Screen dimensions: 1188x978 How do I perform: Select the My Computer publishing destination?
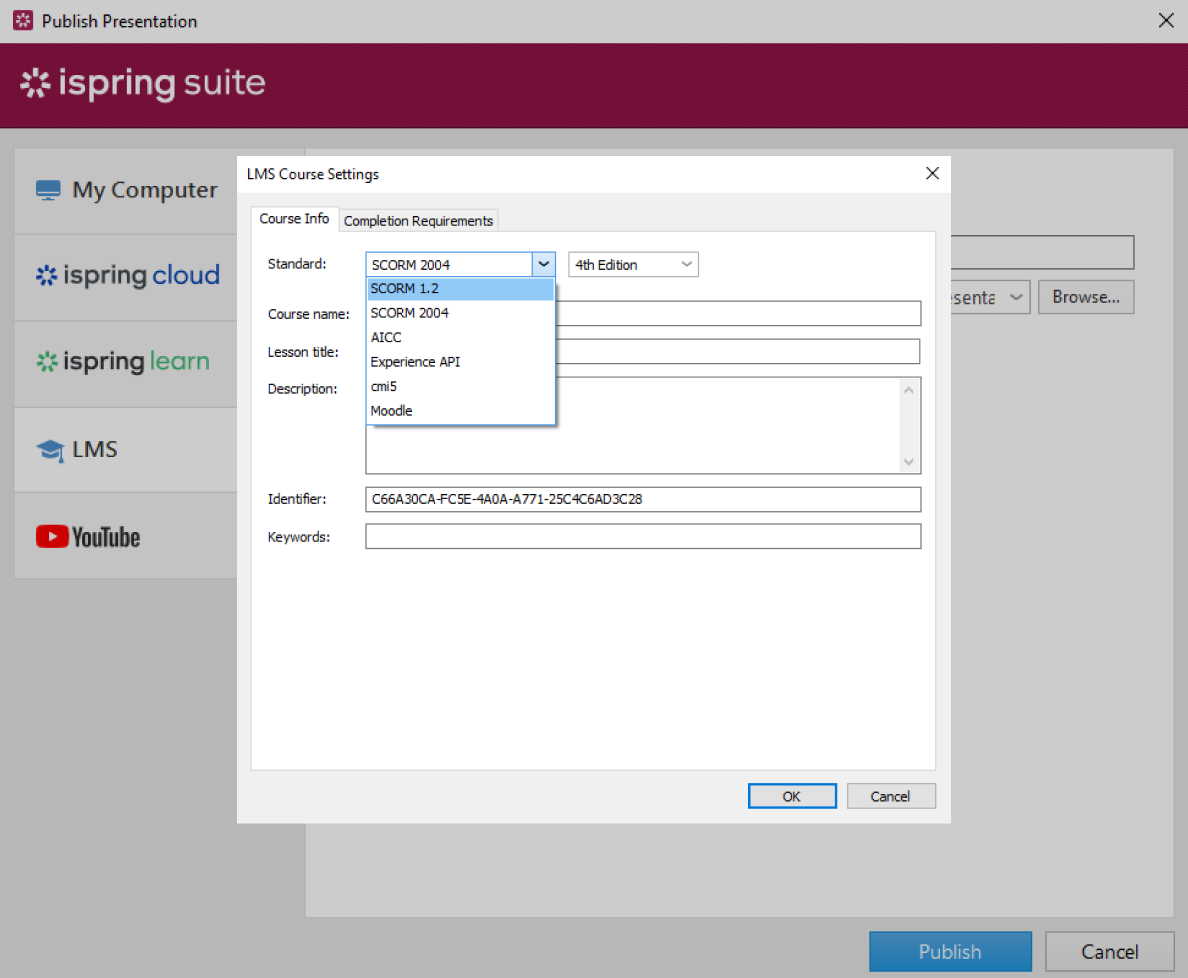[x=144, y=189]
